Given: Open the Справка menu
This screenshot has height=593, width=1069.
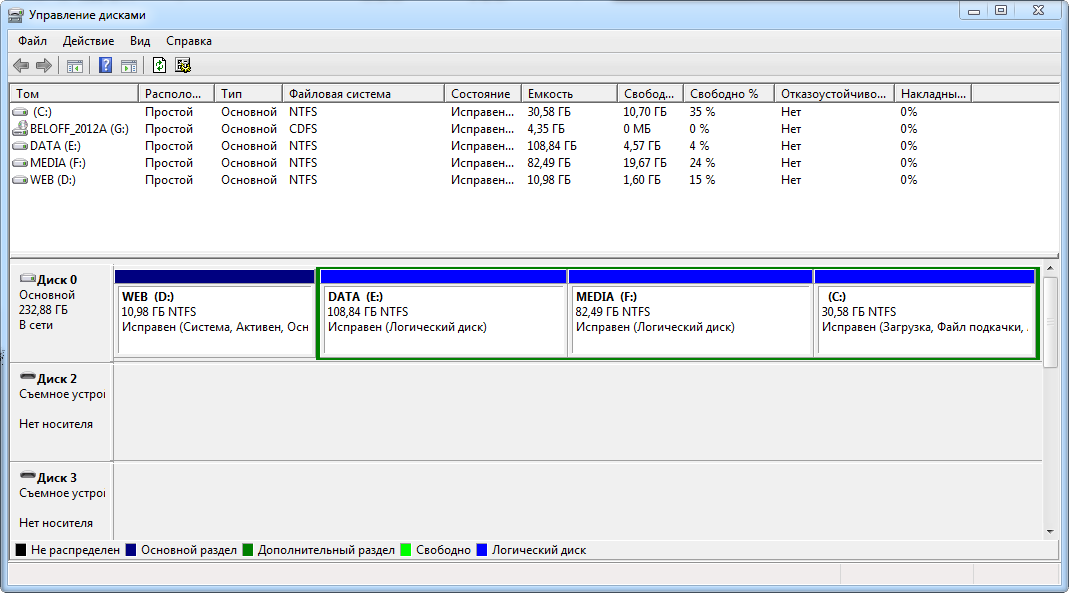Looking at the screenshot, I should pyautogui.click(x=189, y=41).
